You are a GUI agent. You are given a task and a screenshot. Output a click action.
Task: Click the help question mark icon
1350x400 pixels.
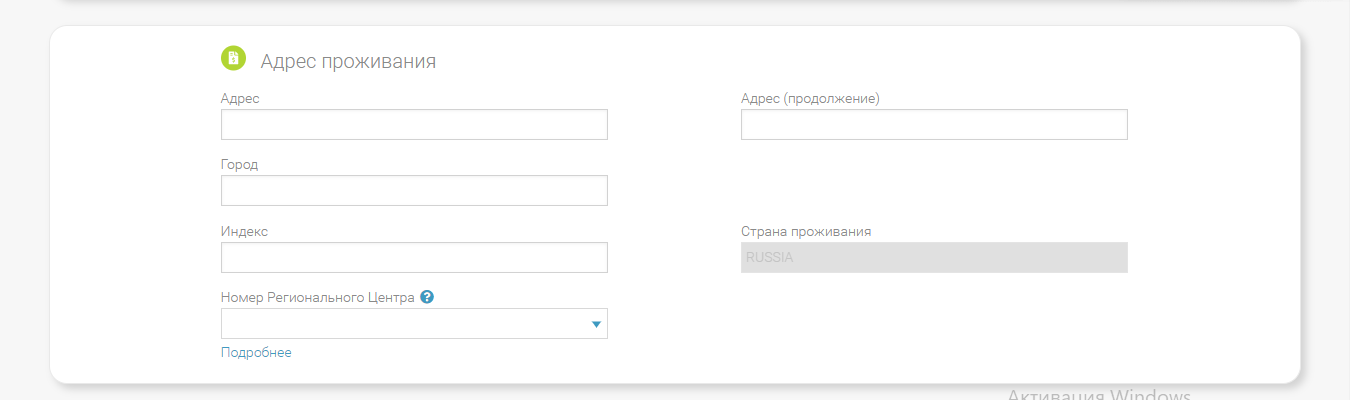coord(427,297)
